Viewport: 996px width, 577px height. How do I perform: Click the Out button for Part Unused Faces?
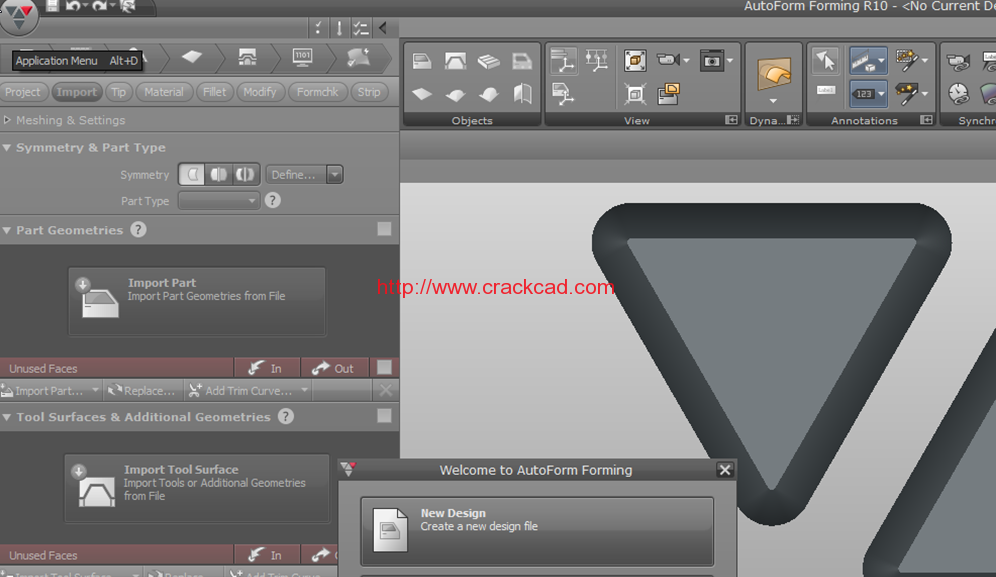[335, 368]
